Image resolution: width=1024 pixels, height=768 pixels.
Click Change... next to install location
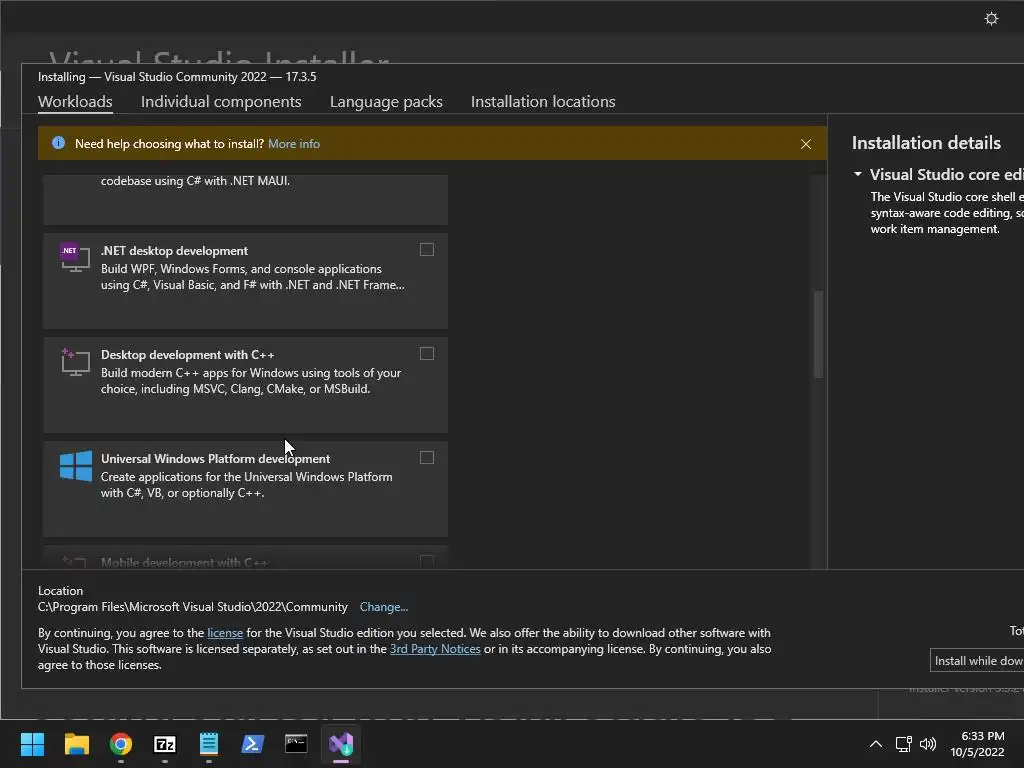click(383, 607)
